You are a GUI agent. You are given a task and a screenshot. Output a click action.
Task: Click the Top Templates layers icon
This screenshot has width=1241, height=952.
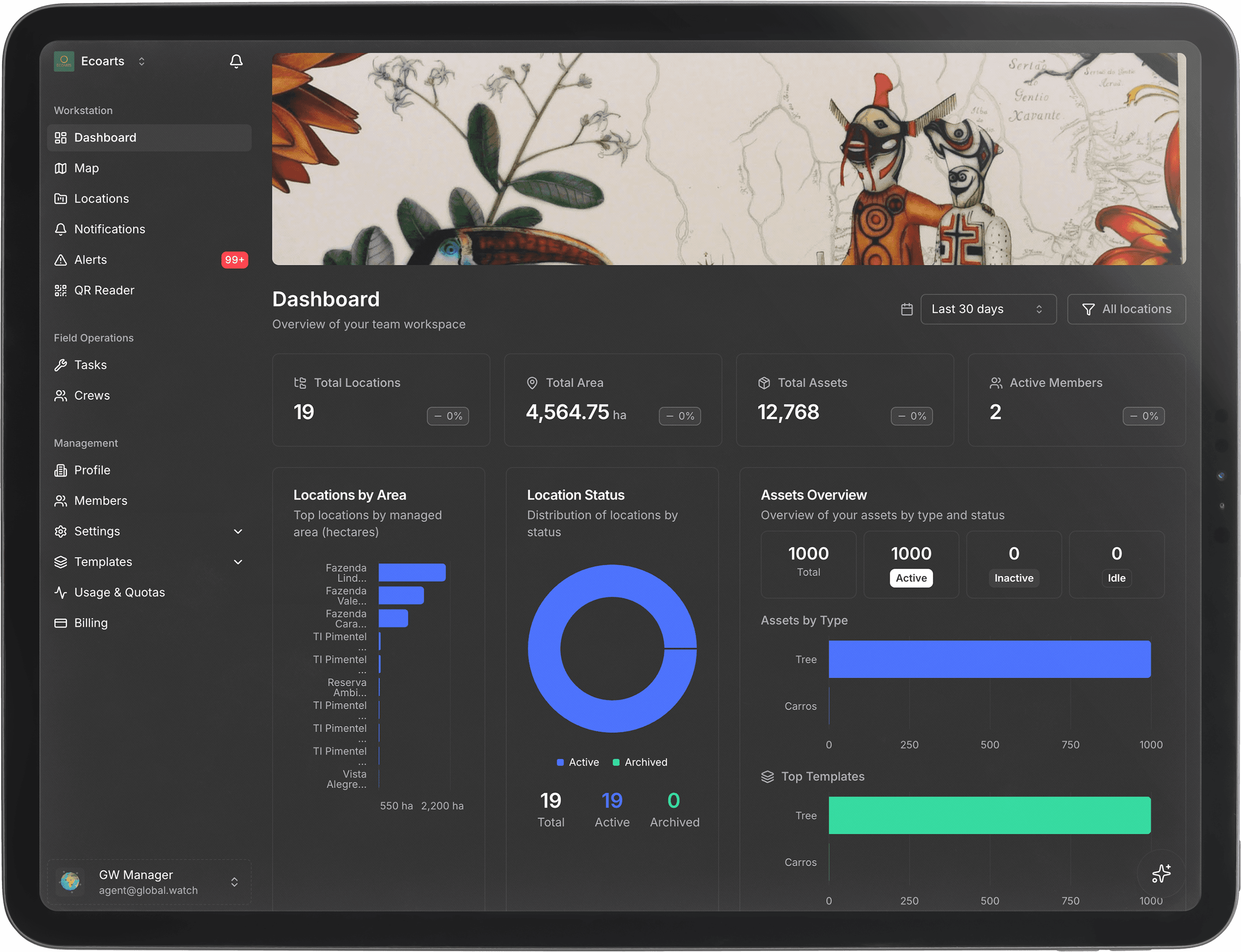tap(768, 777)
